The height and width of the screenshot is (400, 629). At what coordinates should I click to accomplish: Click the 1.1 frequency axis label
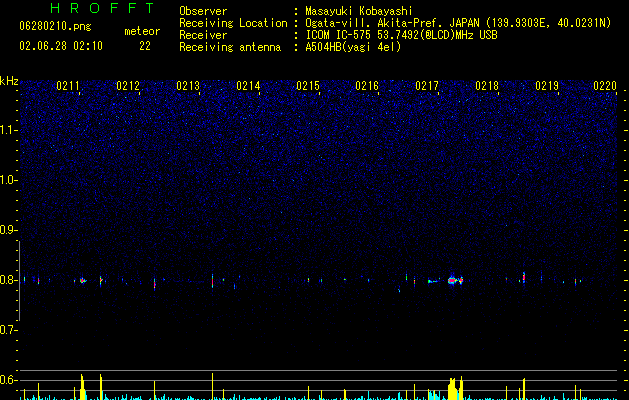point(9,130)
